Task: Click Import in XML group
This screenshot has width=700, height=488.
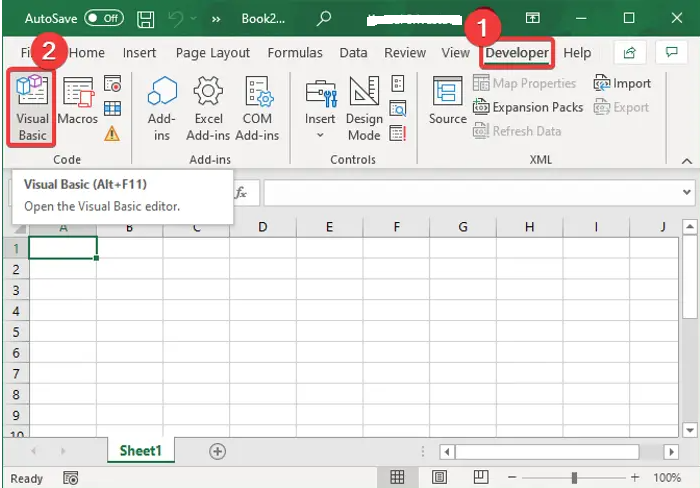Action: click(x=622, y=84)
